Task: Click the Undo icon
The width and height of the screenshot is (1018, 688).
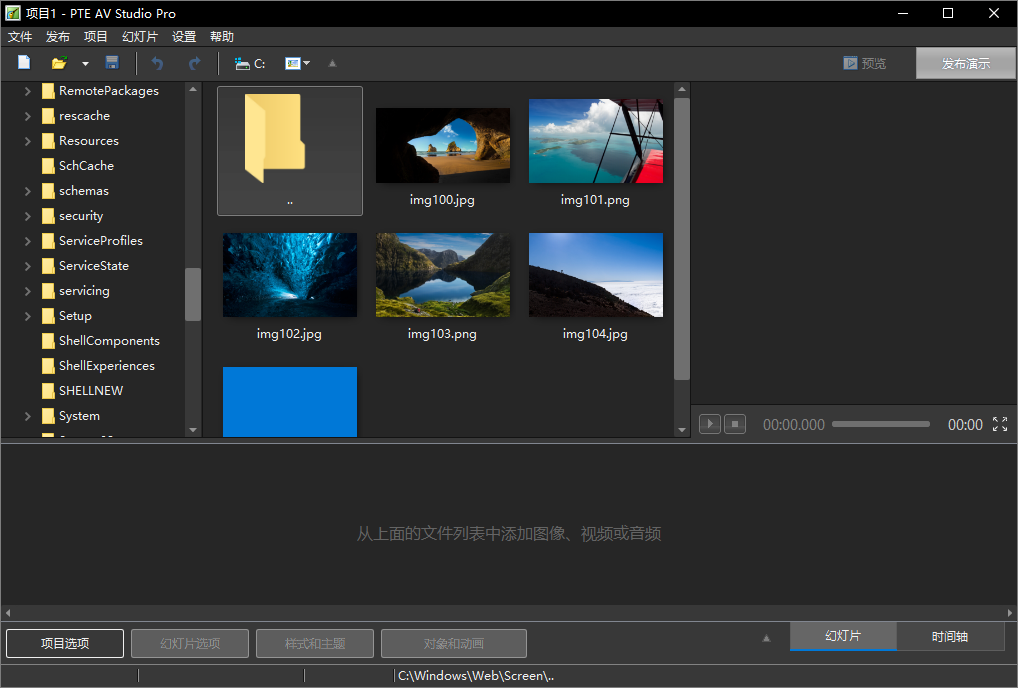Action: coord(157,62)
